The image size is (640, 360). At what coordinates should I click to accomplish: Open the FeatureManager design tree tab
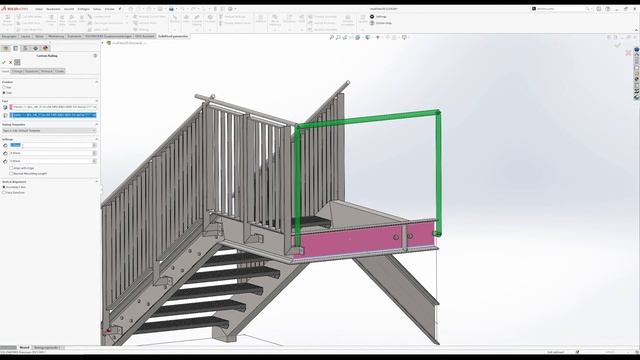(6, 49)
